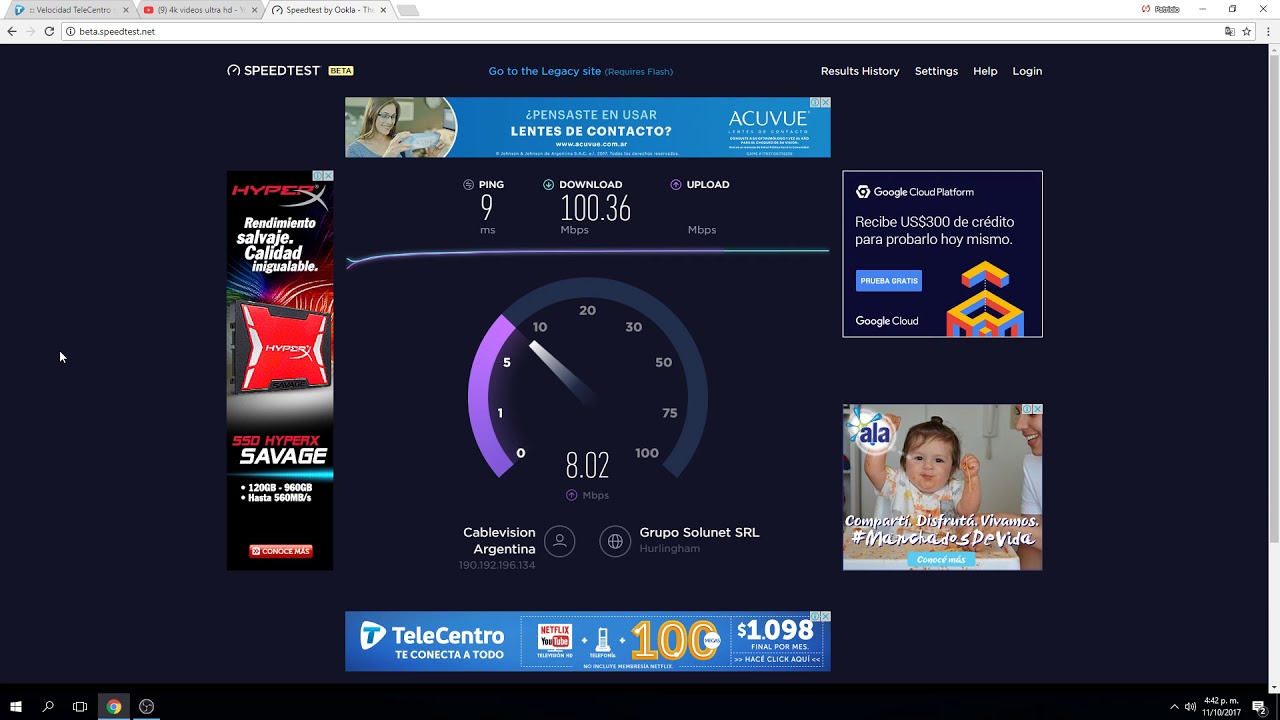Close the Velocidad TeleCentro tab

[126, 10]
